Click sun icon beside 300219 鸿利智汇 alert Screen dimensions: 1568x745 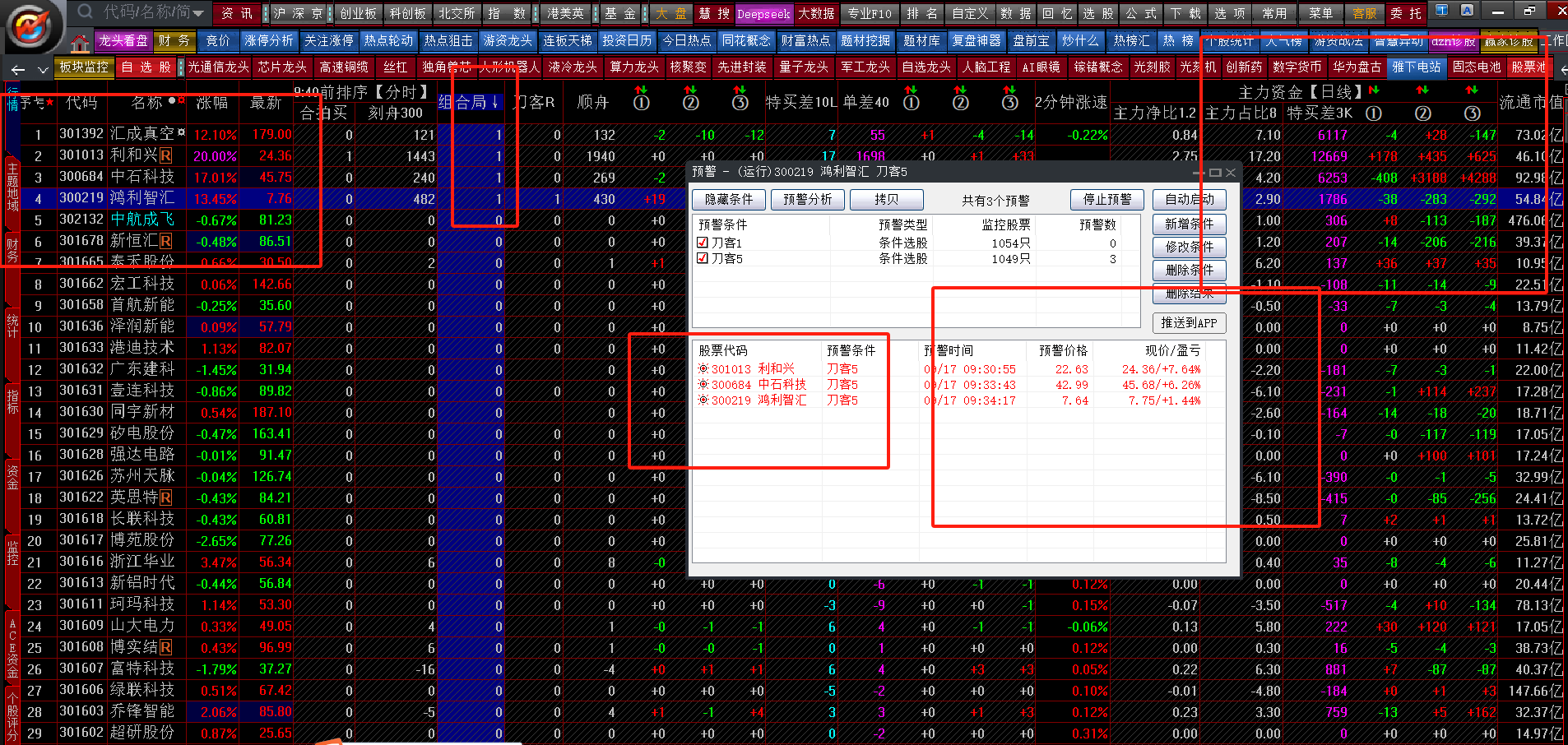[x=703, y=400]
